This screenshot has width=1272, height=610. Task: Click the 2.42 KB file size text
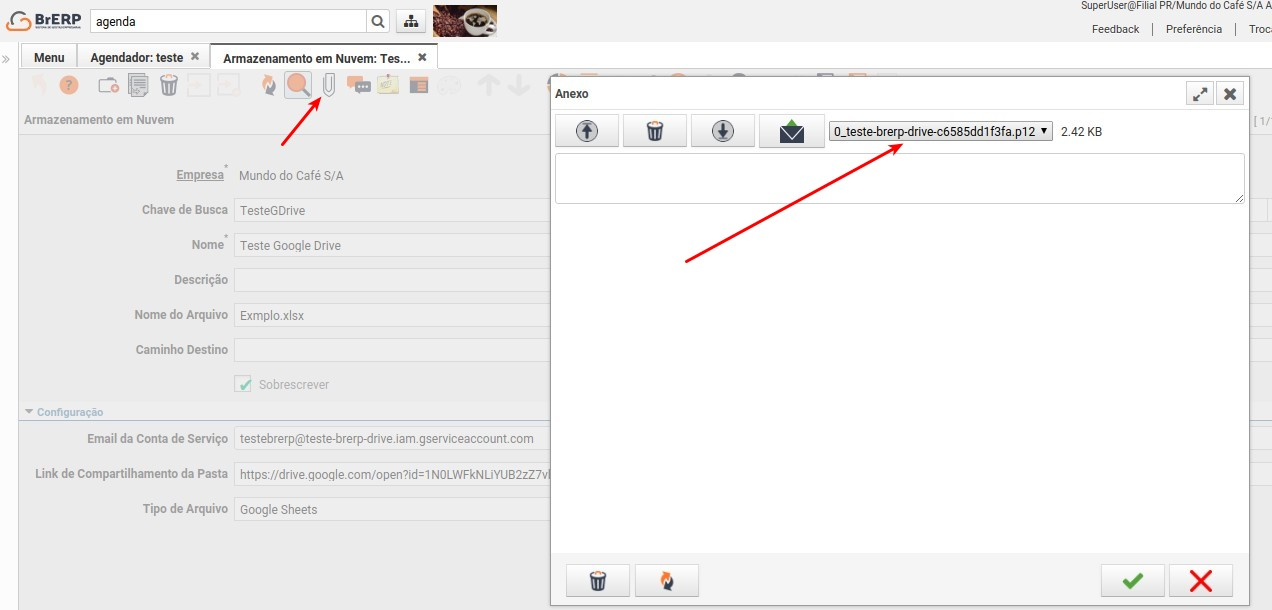pyautogui.click(x=1081, y=132)
